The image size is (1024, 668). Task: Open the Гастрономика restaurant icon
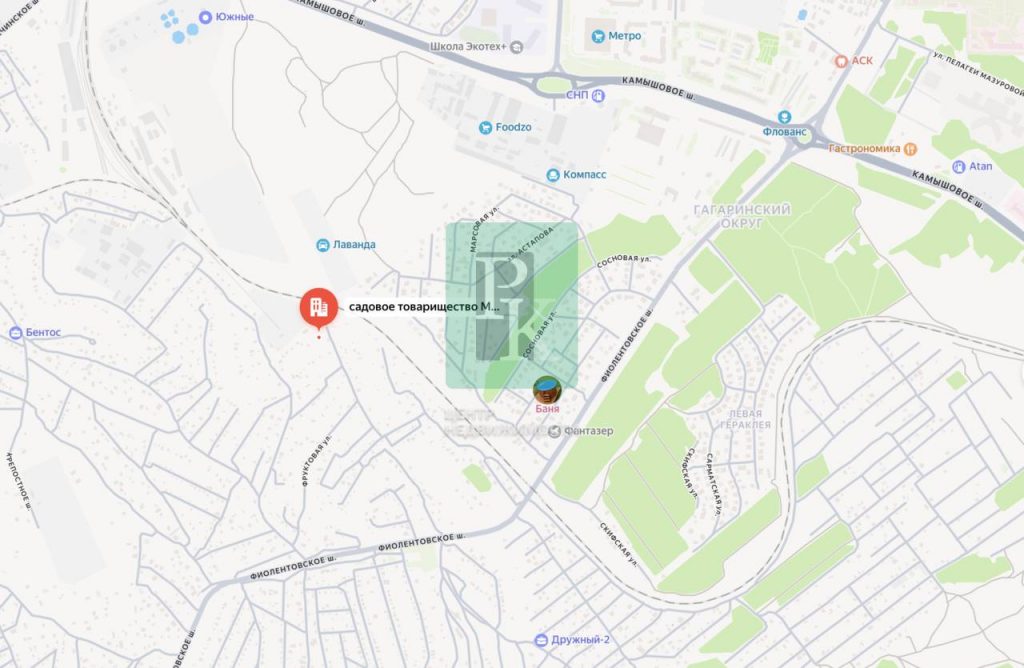910,149
